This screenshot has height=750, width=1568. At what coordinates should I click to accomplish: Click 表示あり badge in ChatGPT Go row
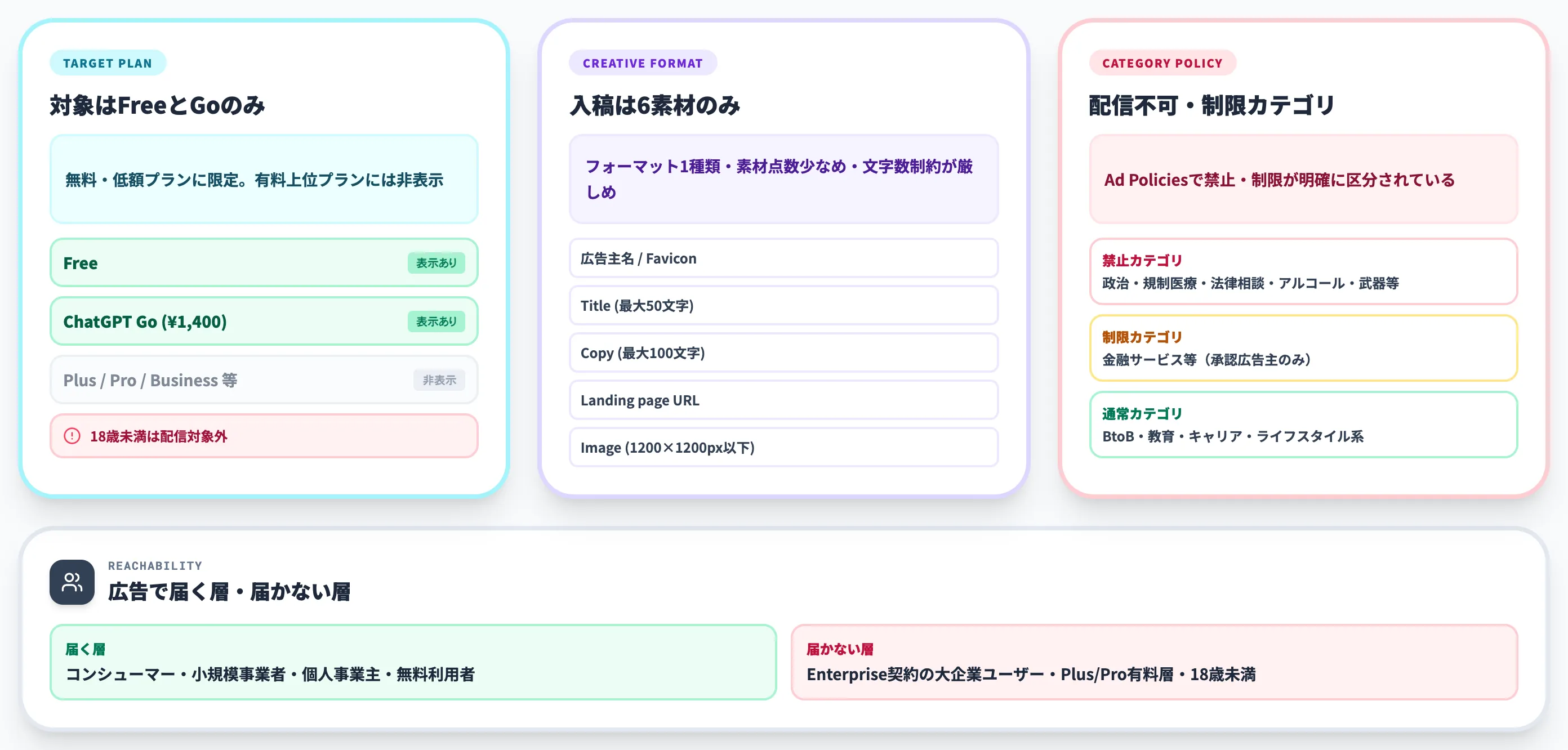[x=436, y=322]
